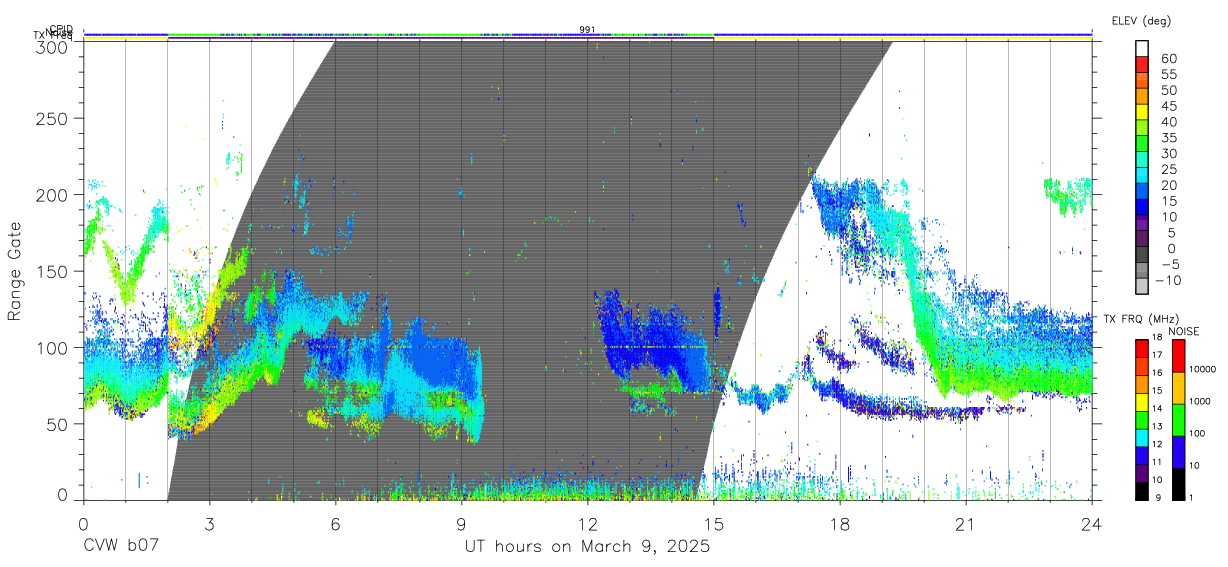
Task: Click the green segment of NOISE color bar
Action: point(1178,419)
